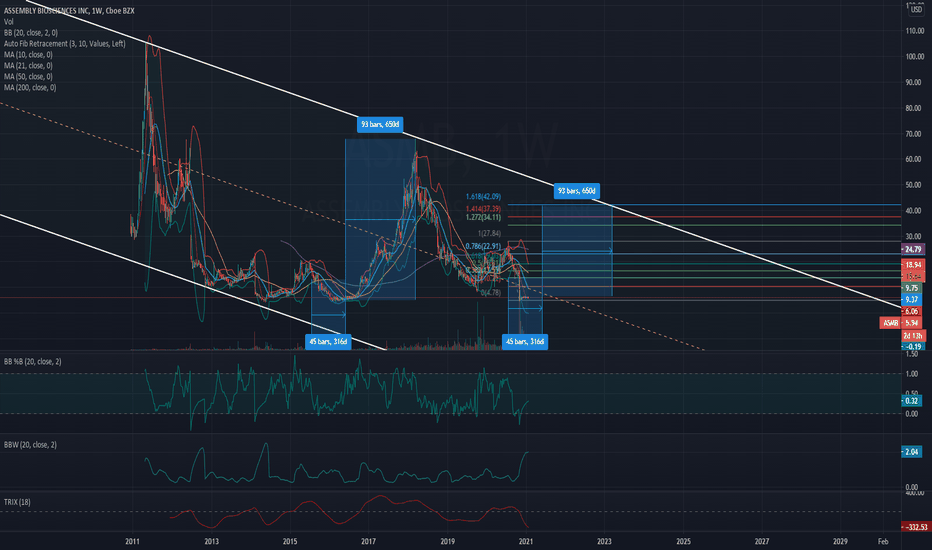Click 2029 on the time axis
This screenshot has height=550, width=932.
840,541
